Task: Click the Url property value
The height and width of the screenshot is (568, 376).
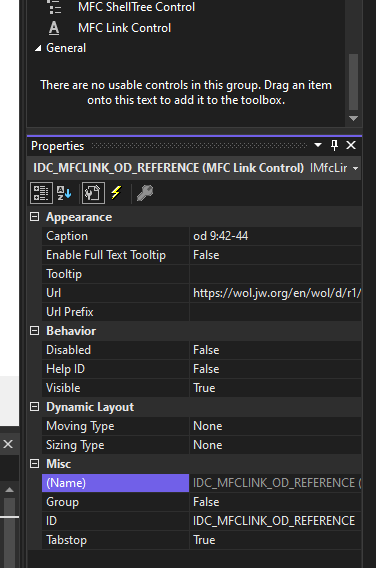Action: coord(275,293)
